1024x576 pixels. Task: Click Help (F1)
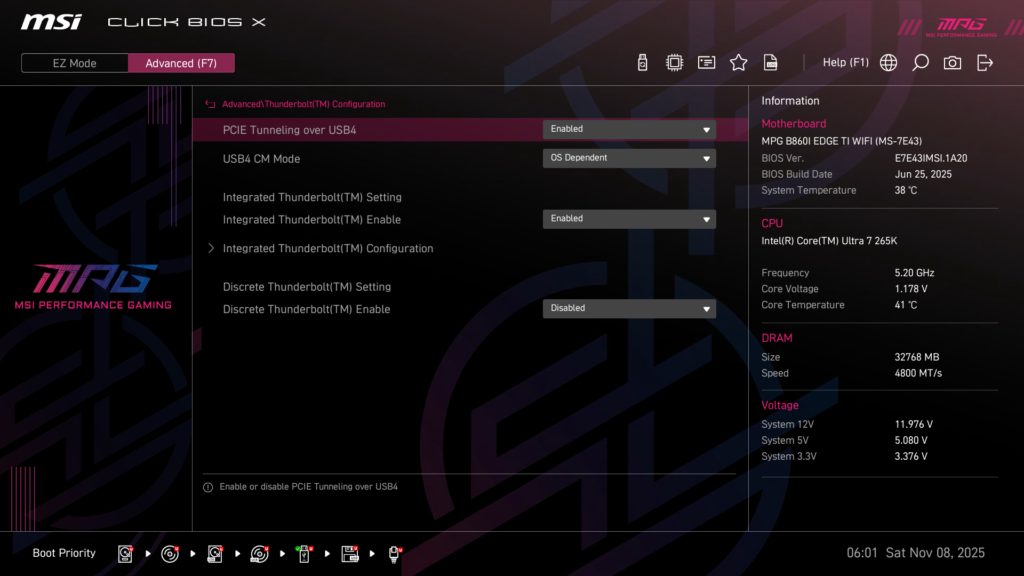[x=846, y=61]
